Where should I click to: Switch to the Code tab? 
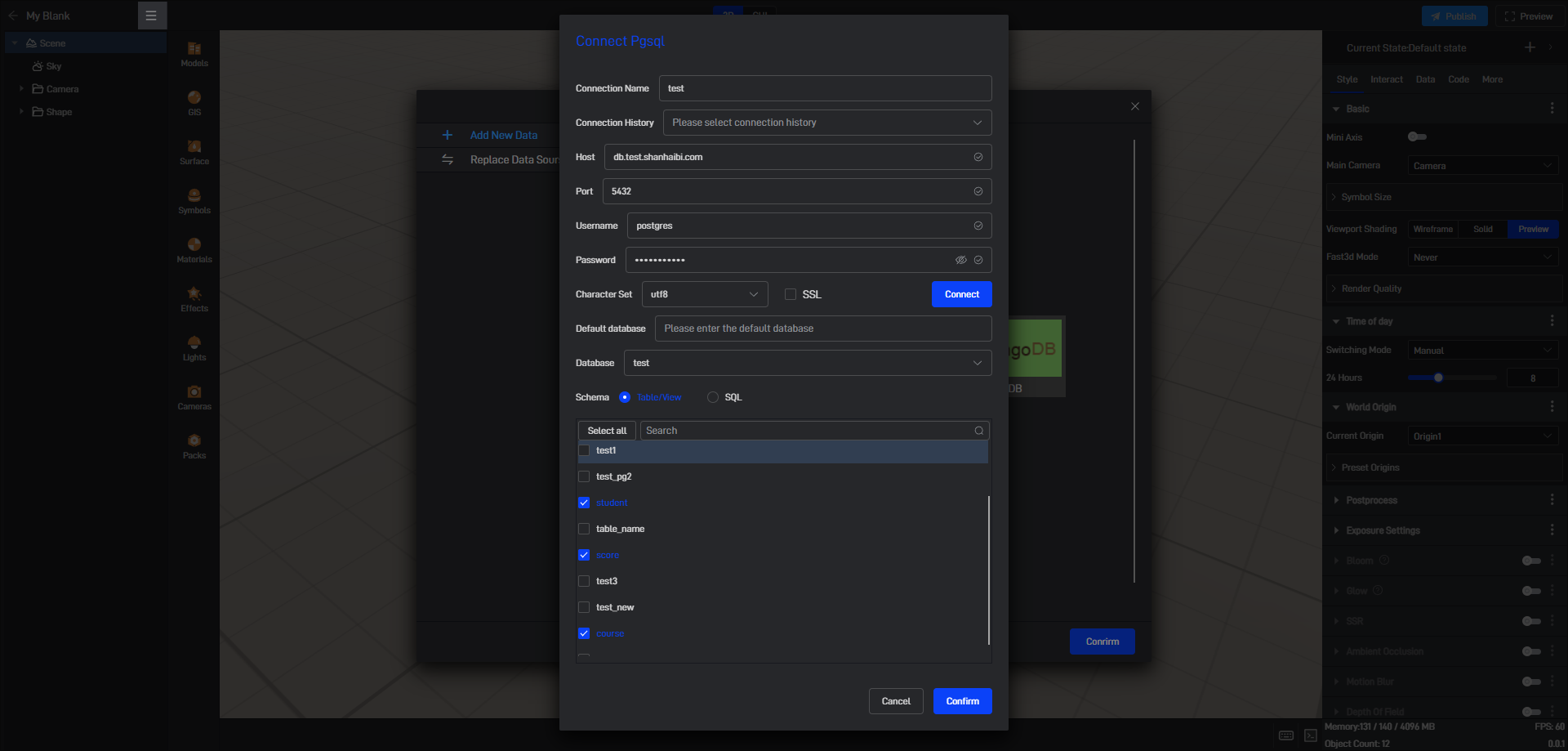[x=1458, y=79]
